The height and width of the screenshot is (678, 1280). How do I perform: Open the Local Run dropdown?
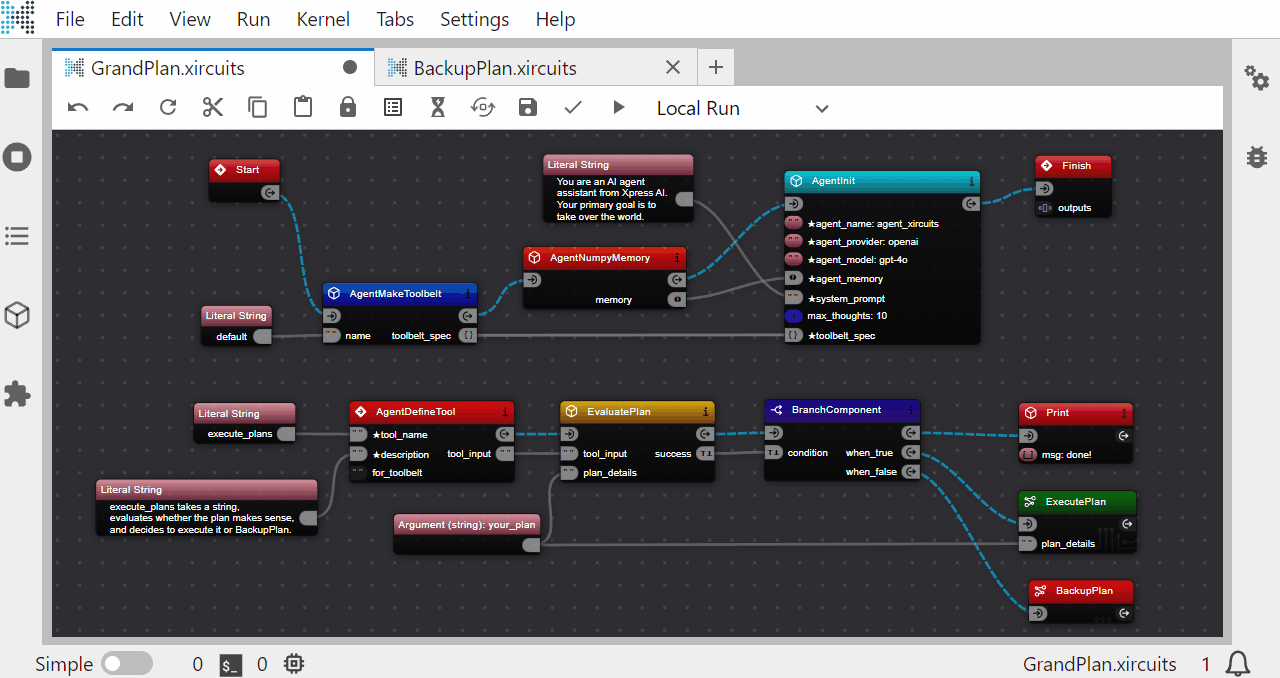[742, 108]
